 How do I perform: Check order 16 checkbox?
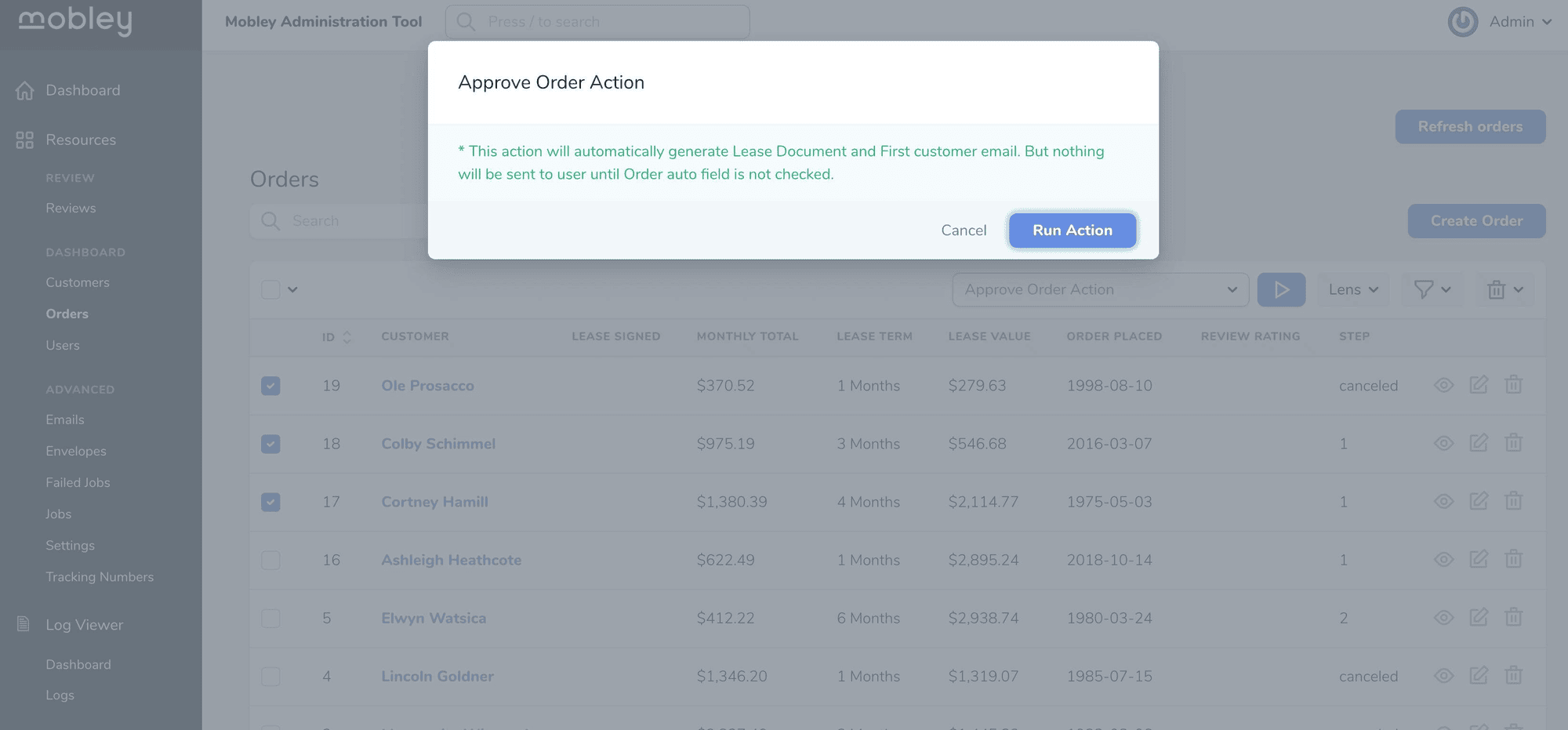tap(270, 560)
